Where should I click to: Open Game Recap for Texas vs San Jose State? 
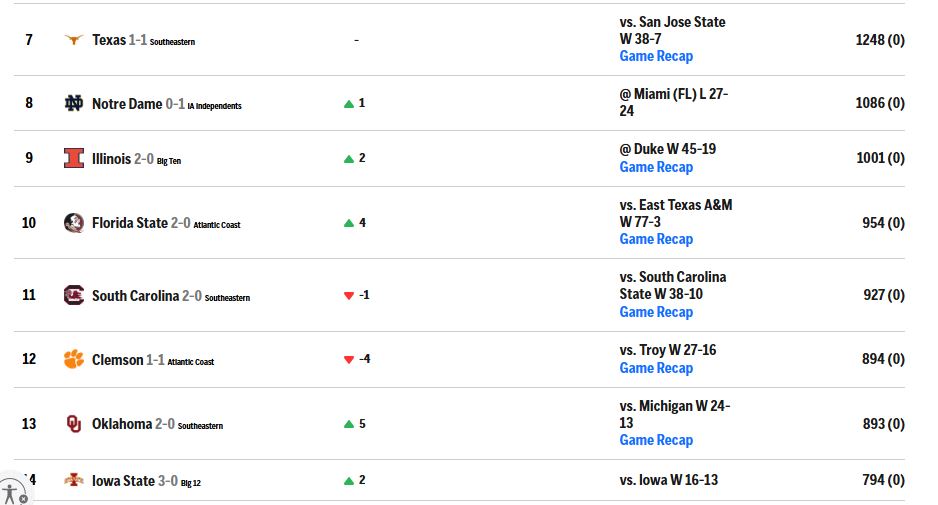point(656,56)
